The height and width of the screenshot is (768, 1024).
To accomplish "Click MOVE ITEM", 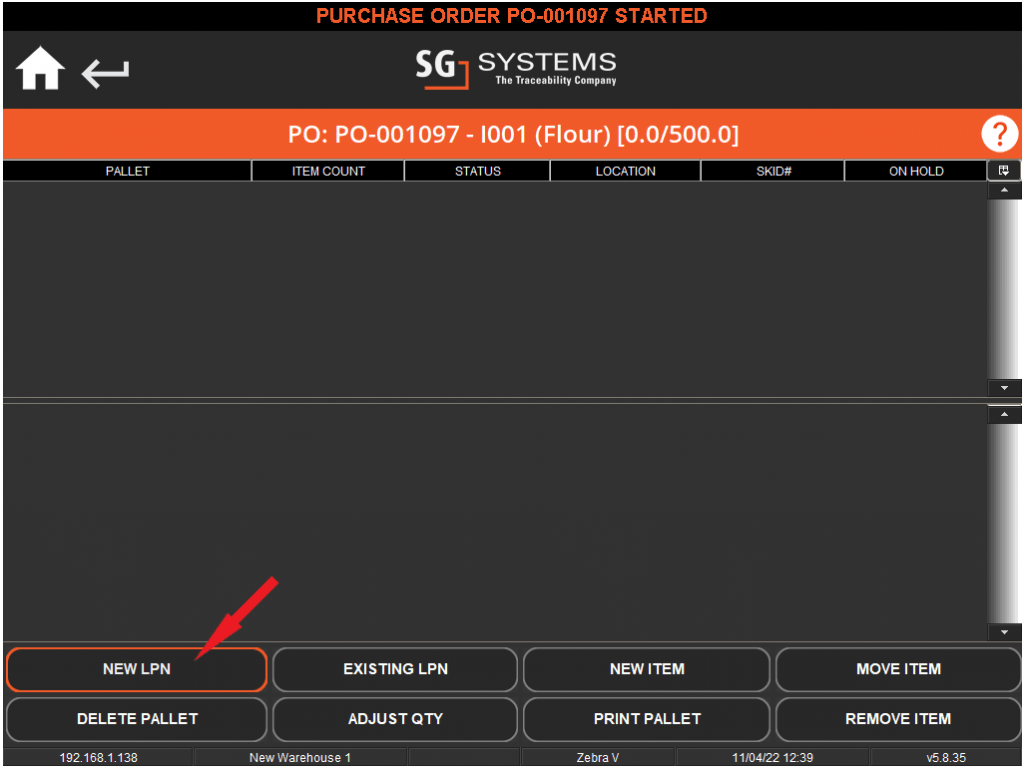I will tap(897, 669).
